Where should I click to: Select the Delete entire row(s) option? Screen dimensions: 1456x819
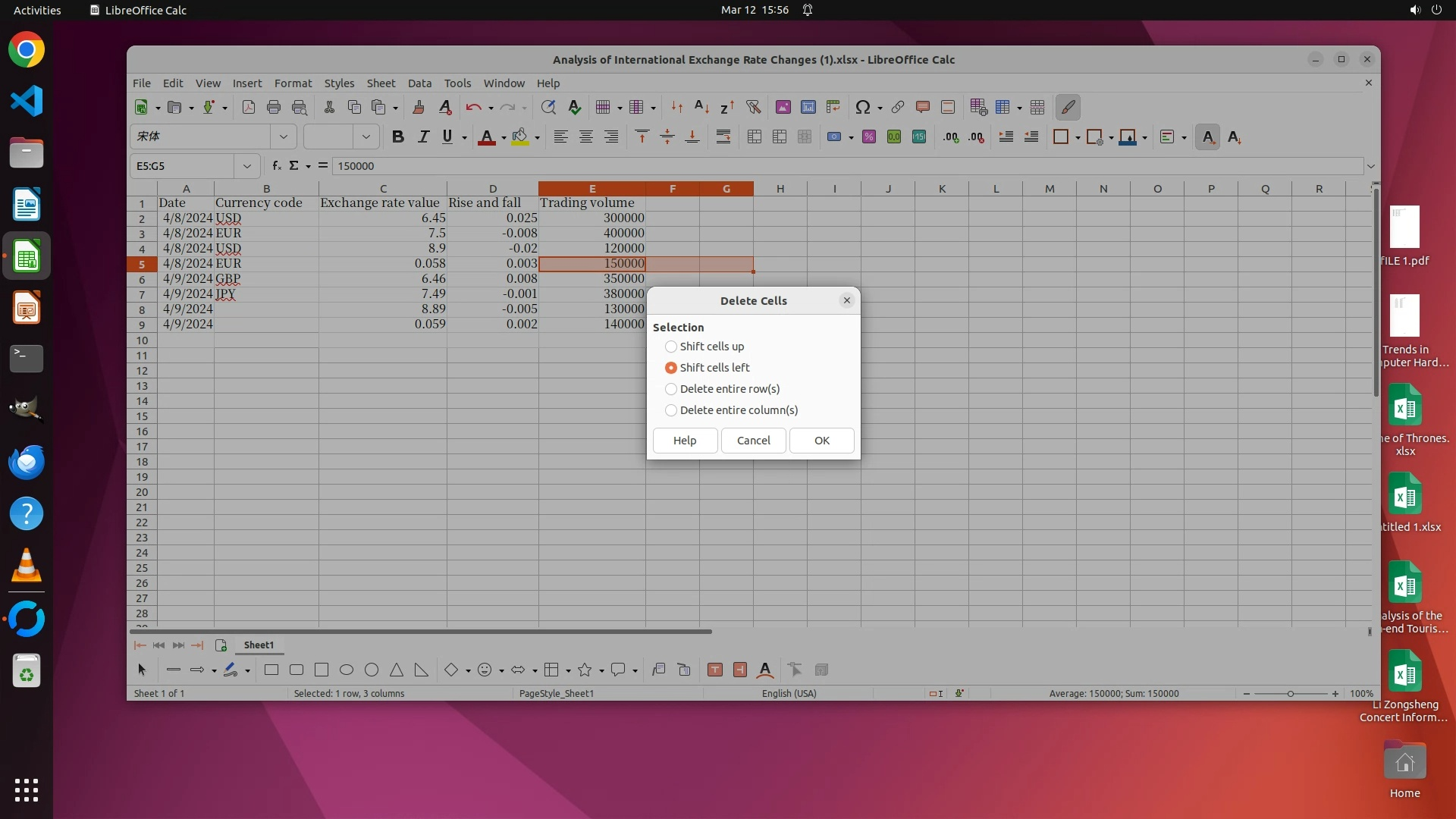[671, 389]
